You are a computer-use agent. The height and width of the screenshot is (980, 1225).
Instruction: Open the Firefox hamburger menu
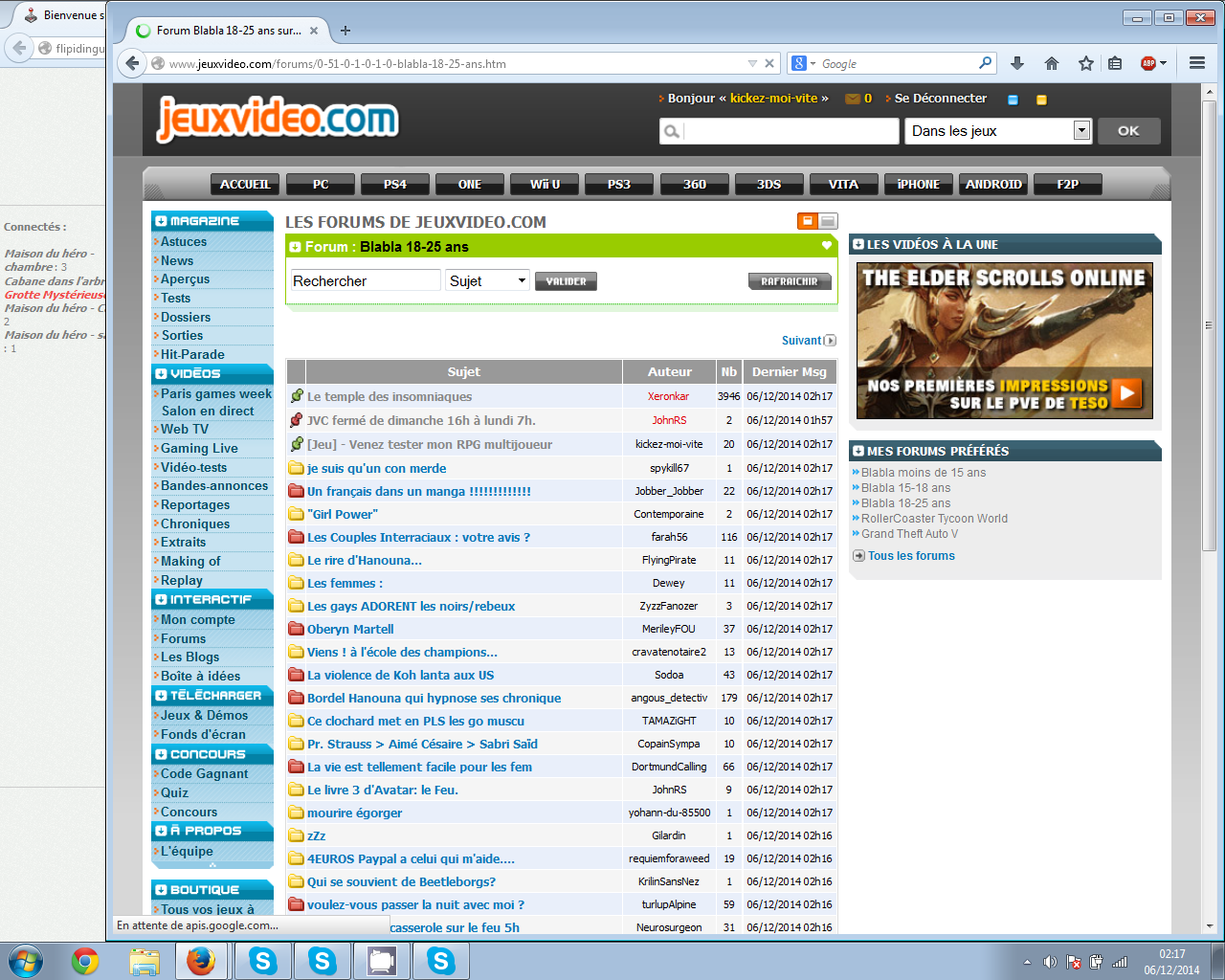(x=1196, y=63)
